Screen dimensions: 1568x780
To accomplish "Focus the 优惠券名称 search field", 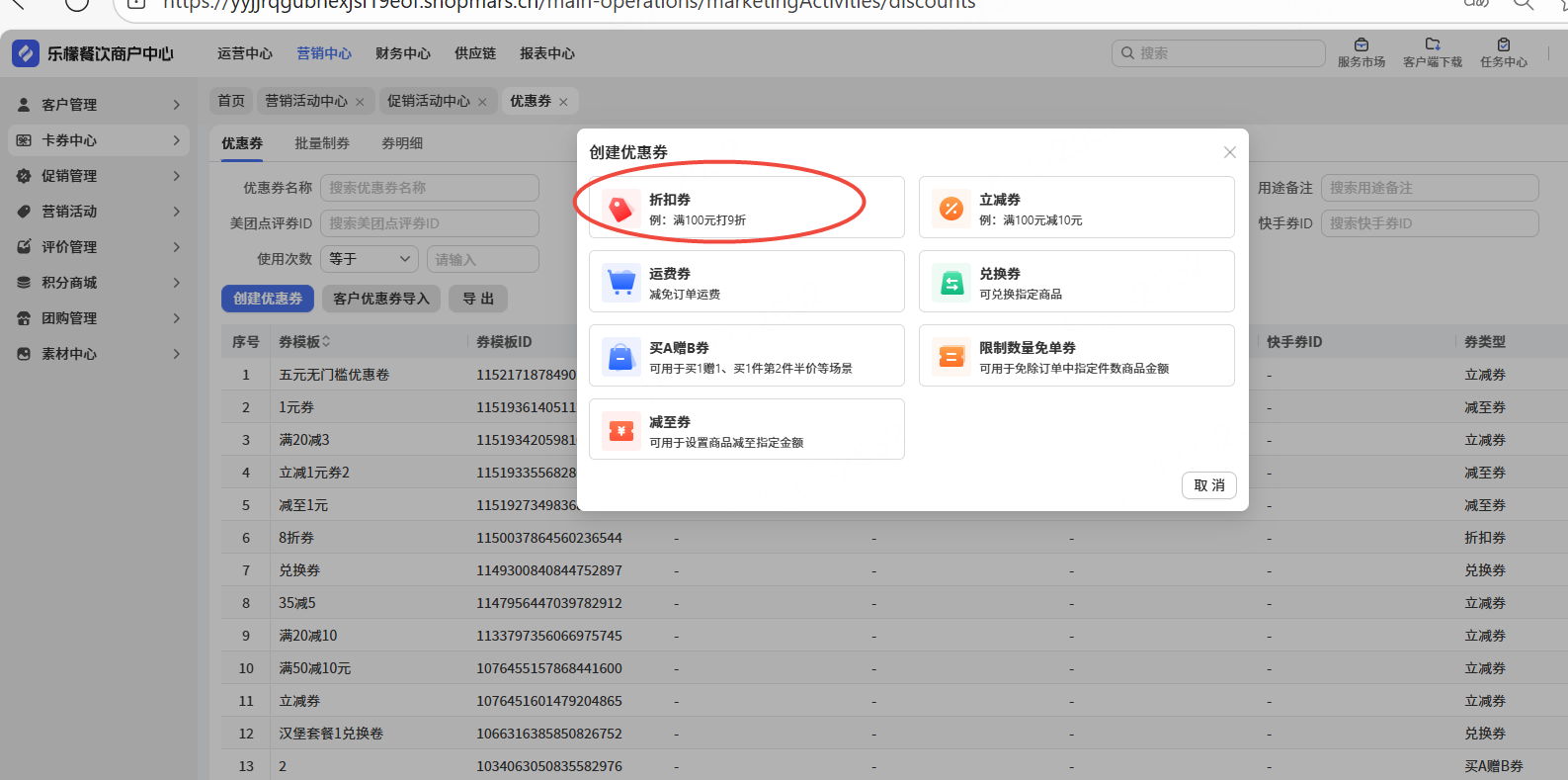I will pyautogui.click(x=430, y=188).
